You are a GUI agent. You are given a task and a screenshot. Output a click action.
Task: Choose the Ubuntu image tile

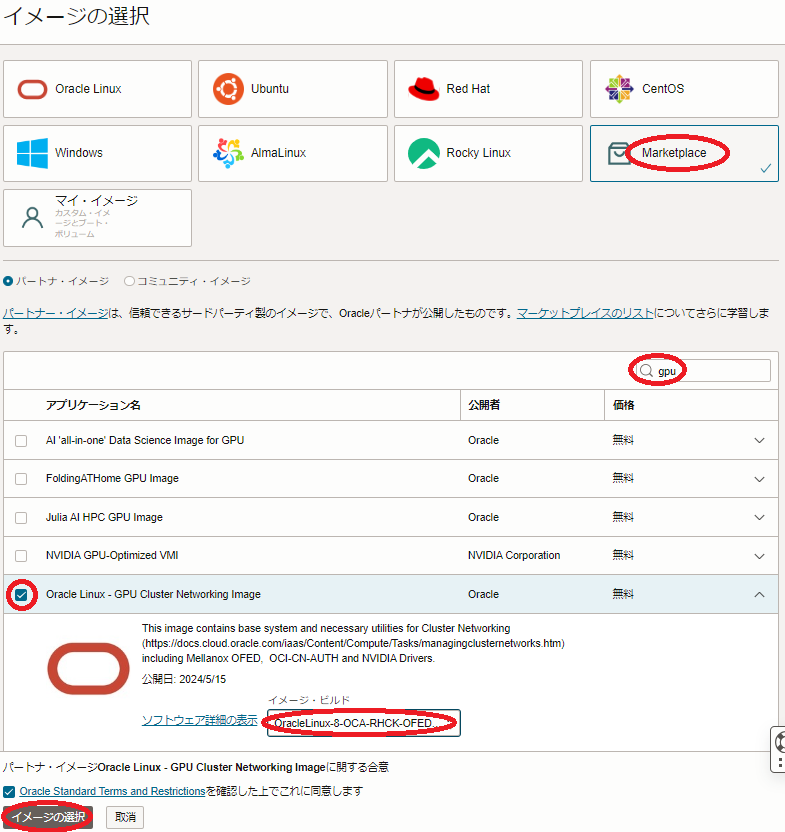point(292,89)
